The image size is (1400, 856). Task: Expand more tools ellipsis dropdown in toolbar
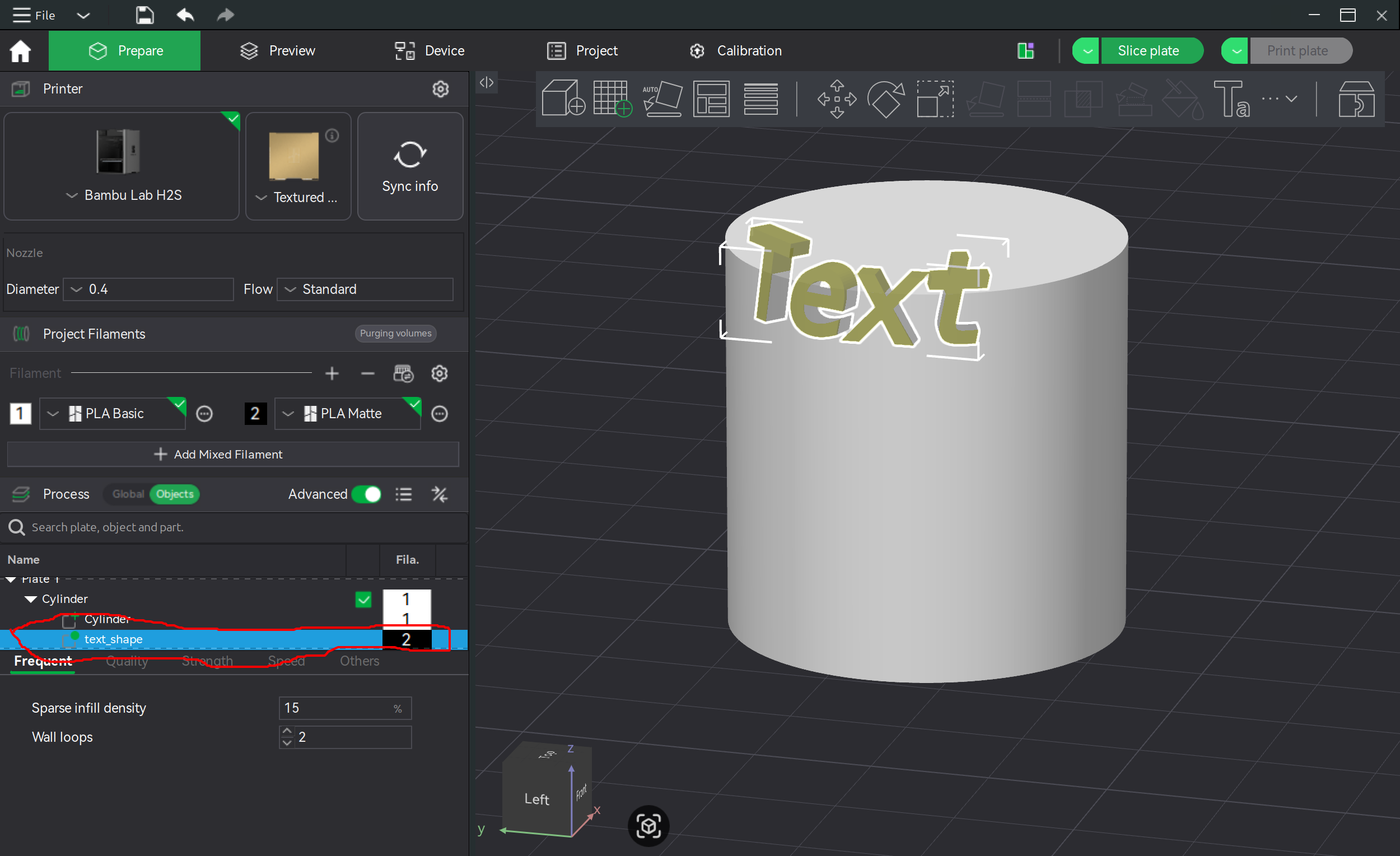1280,99
